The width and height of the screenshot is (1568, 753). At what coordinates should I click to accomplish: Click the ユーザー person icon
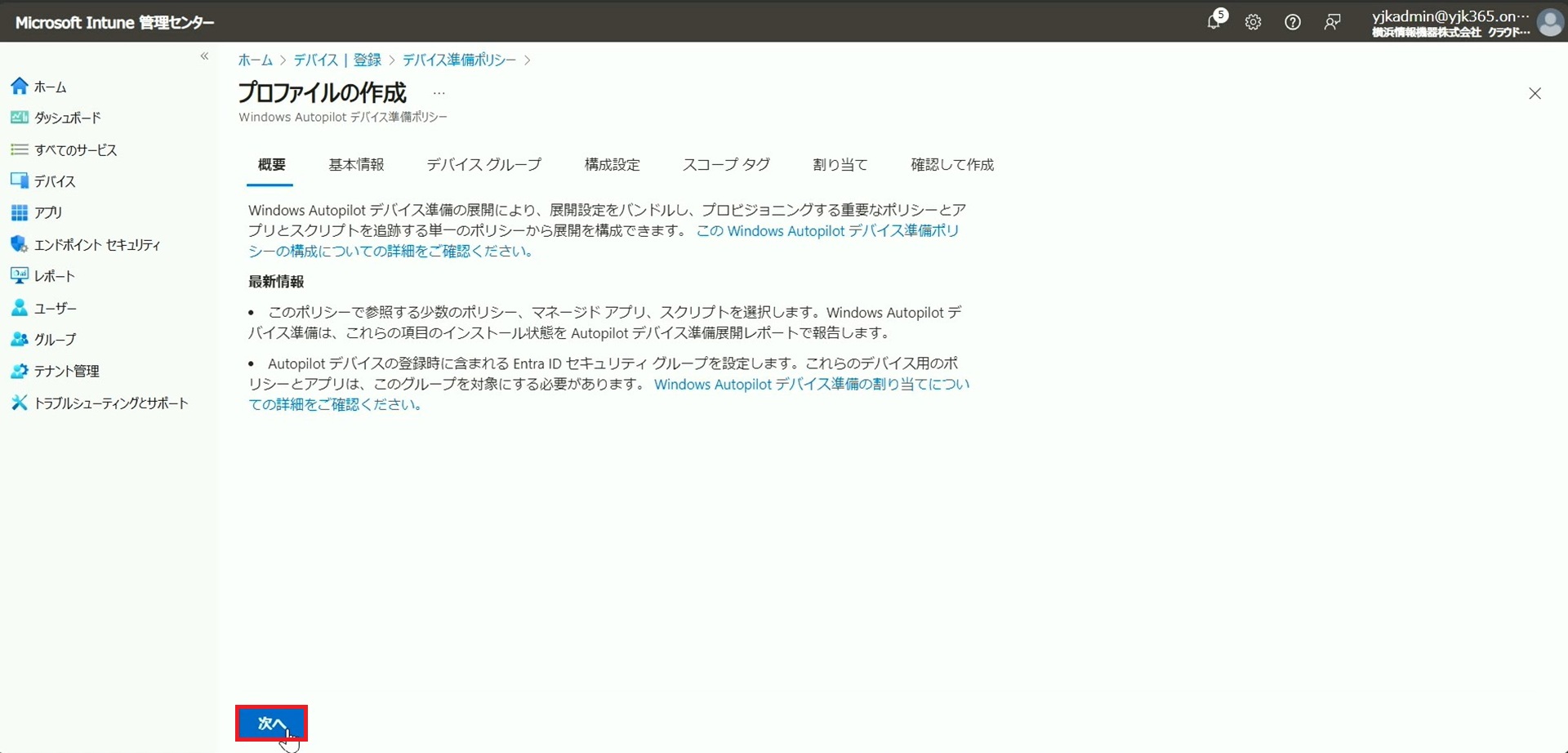tap(20, 308)
